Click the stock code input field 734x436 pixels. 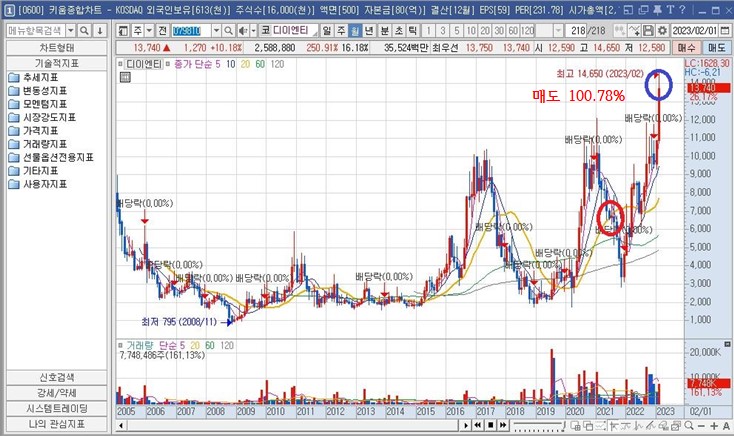[x=191, y=31]
